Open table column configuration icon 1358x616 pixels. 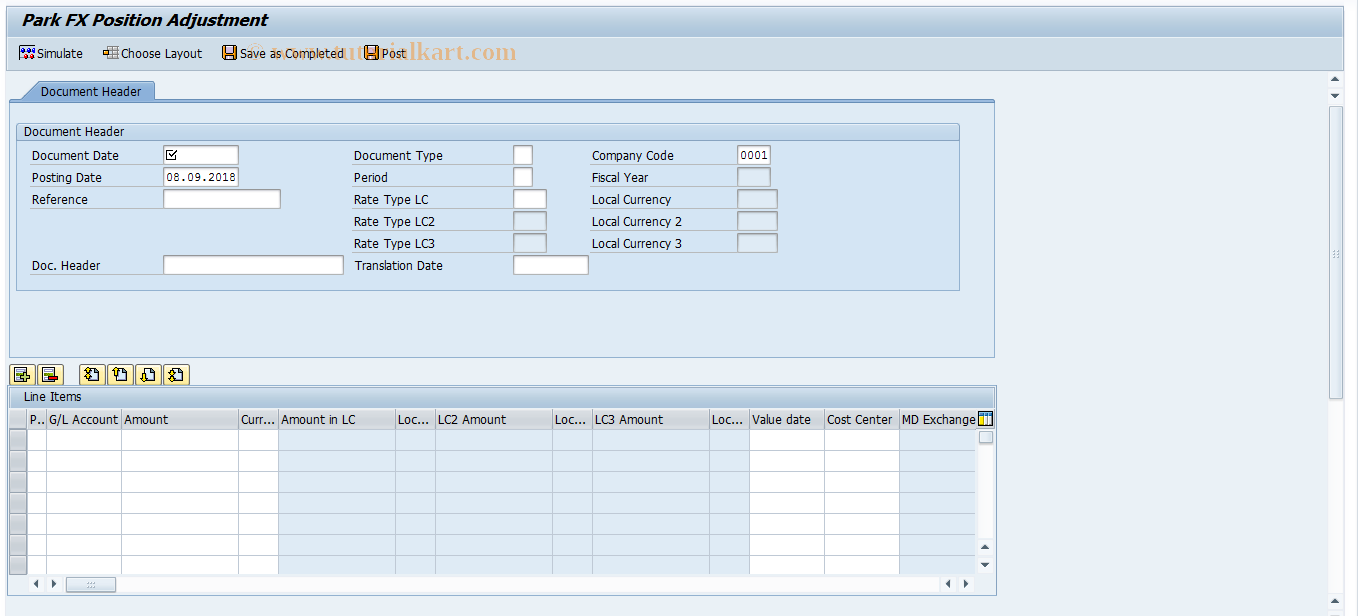point(985,419)
